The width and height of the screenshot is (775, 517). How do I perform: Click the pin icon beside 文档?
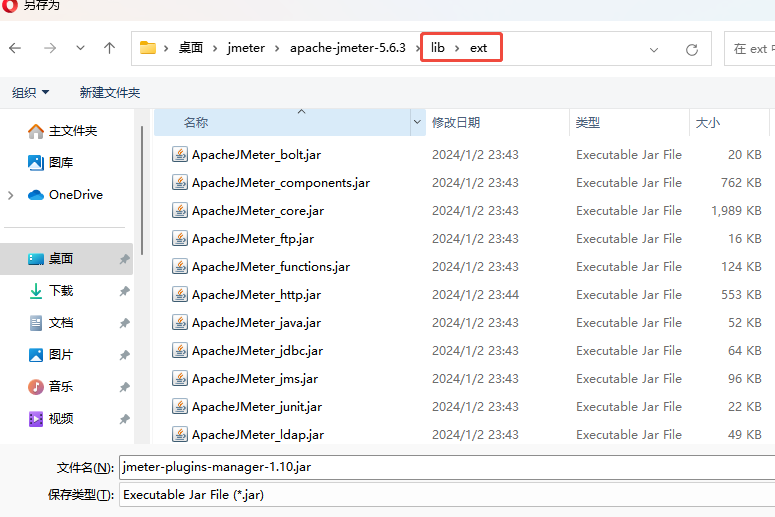coord(125,323)
